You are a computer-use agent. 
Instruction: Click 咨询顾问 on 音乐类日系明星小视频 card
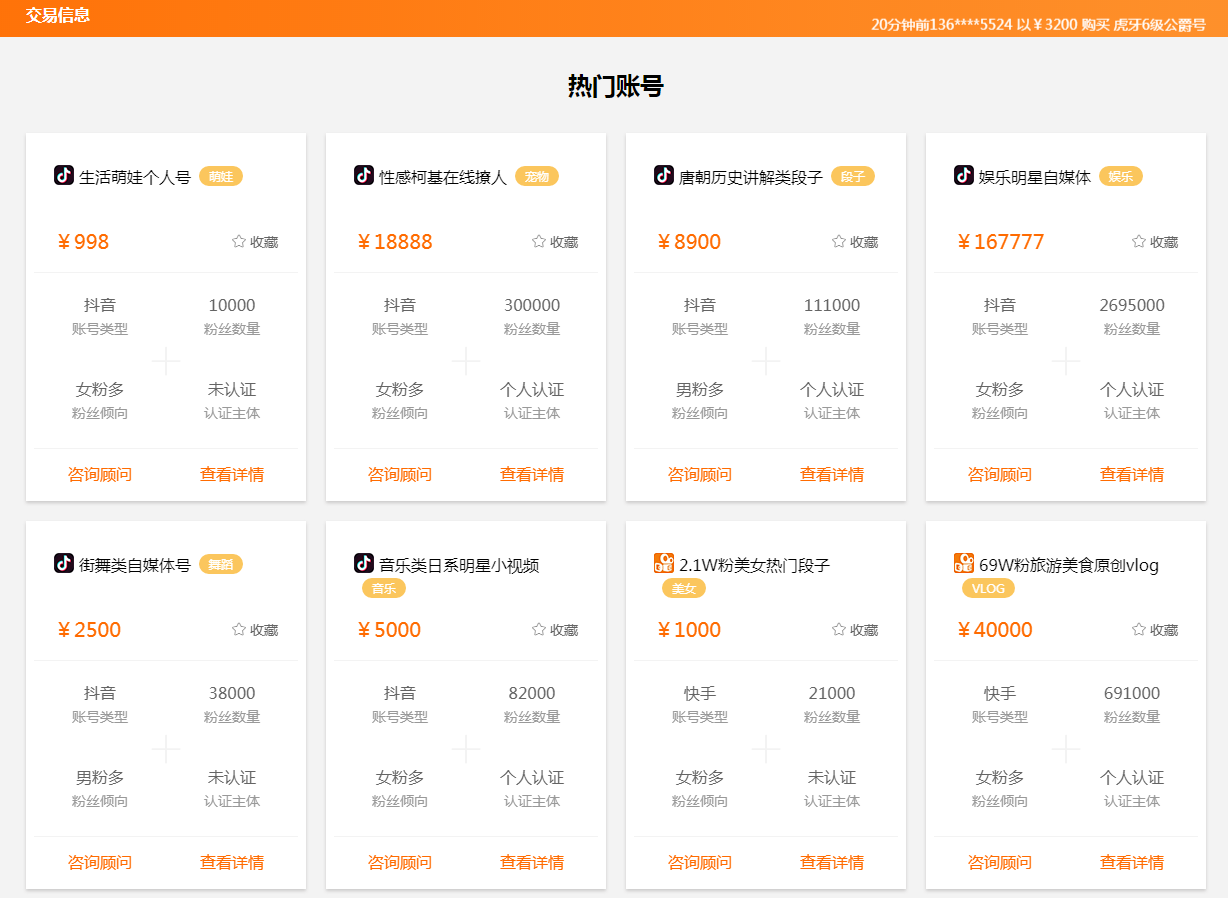(x=400, y=863)
